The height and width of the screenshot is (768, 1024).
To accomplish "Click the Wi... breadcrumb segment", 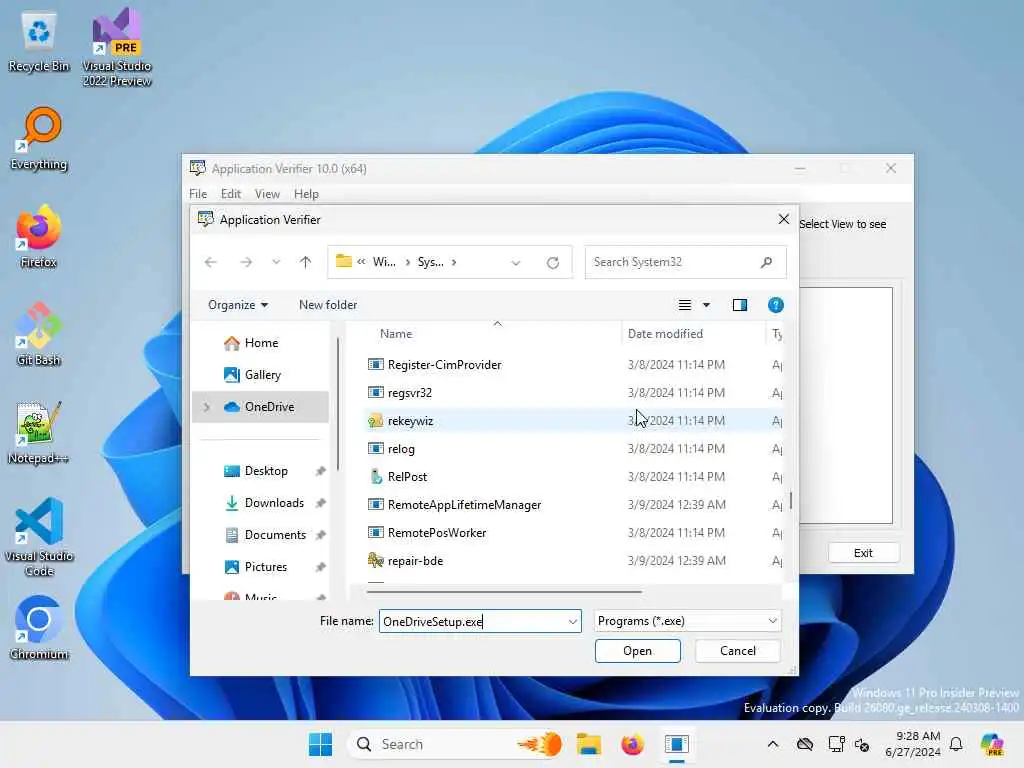I will click(384, 262).
